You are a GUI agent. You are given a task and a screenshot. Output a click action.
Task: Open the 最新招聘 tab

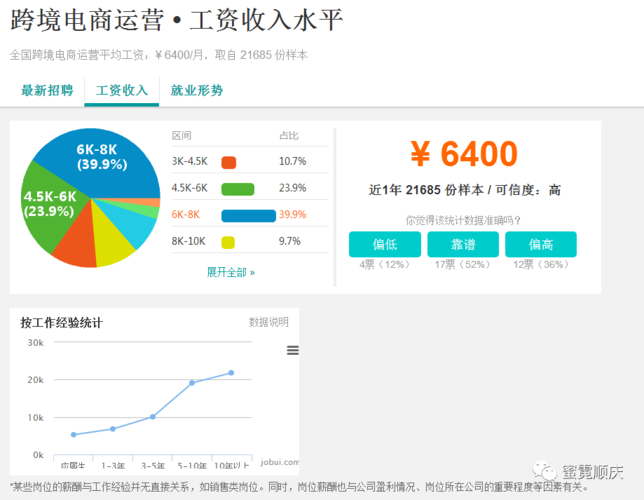pos(47,90)
